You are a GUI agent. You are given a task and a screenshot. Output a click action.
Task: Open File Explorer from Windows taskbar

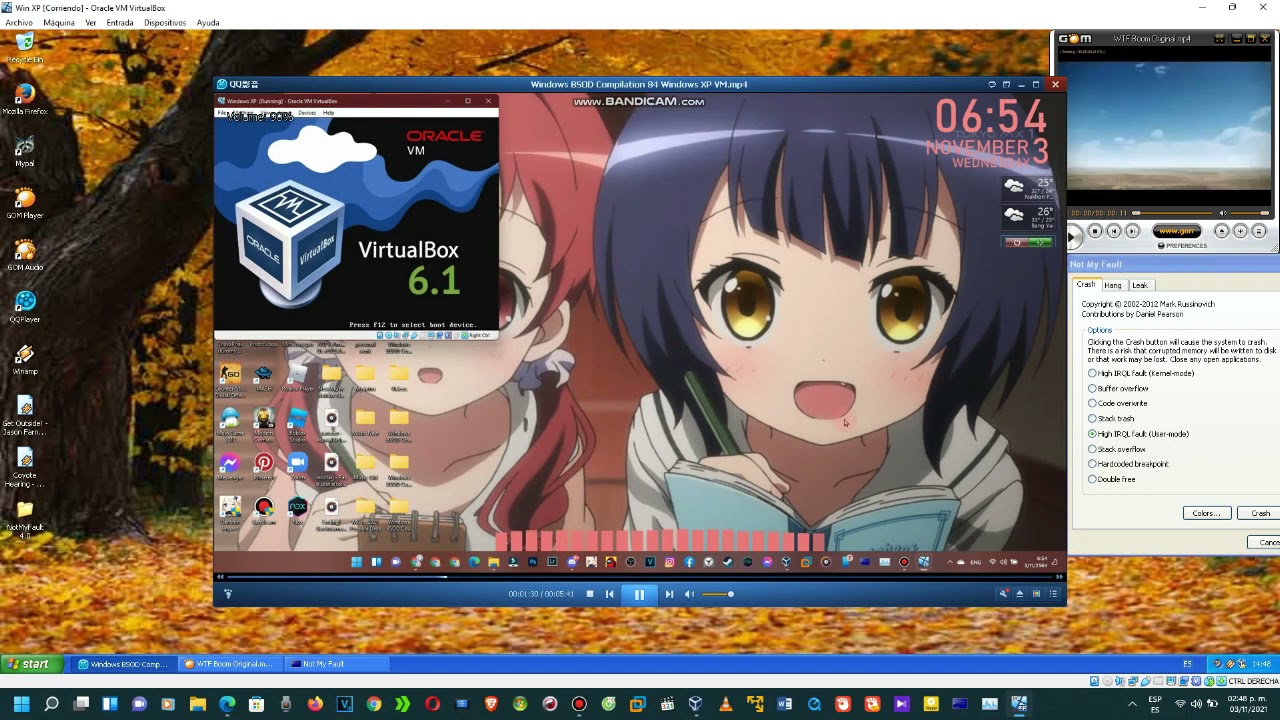[x=198, y=704]
